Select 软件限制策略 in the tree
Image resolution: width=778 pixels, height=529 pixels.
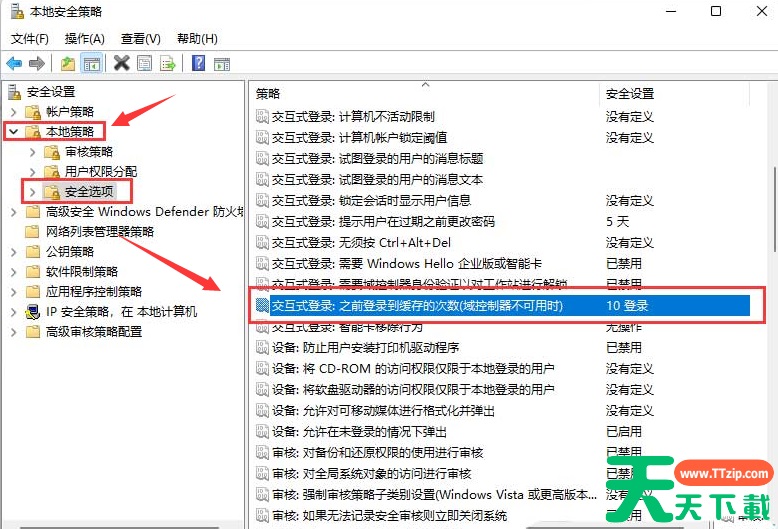[82, 271]
